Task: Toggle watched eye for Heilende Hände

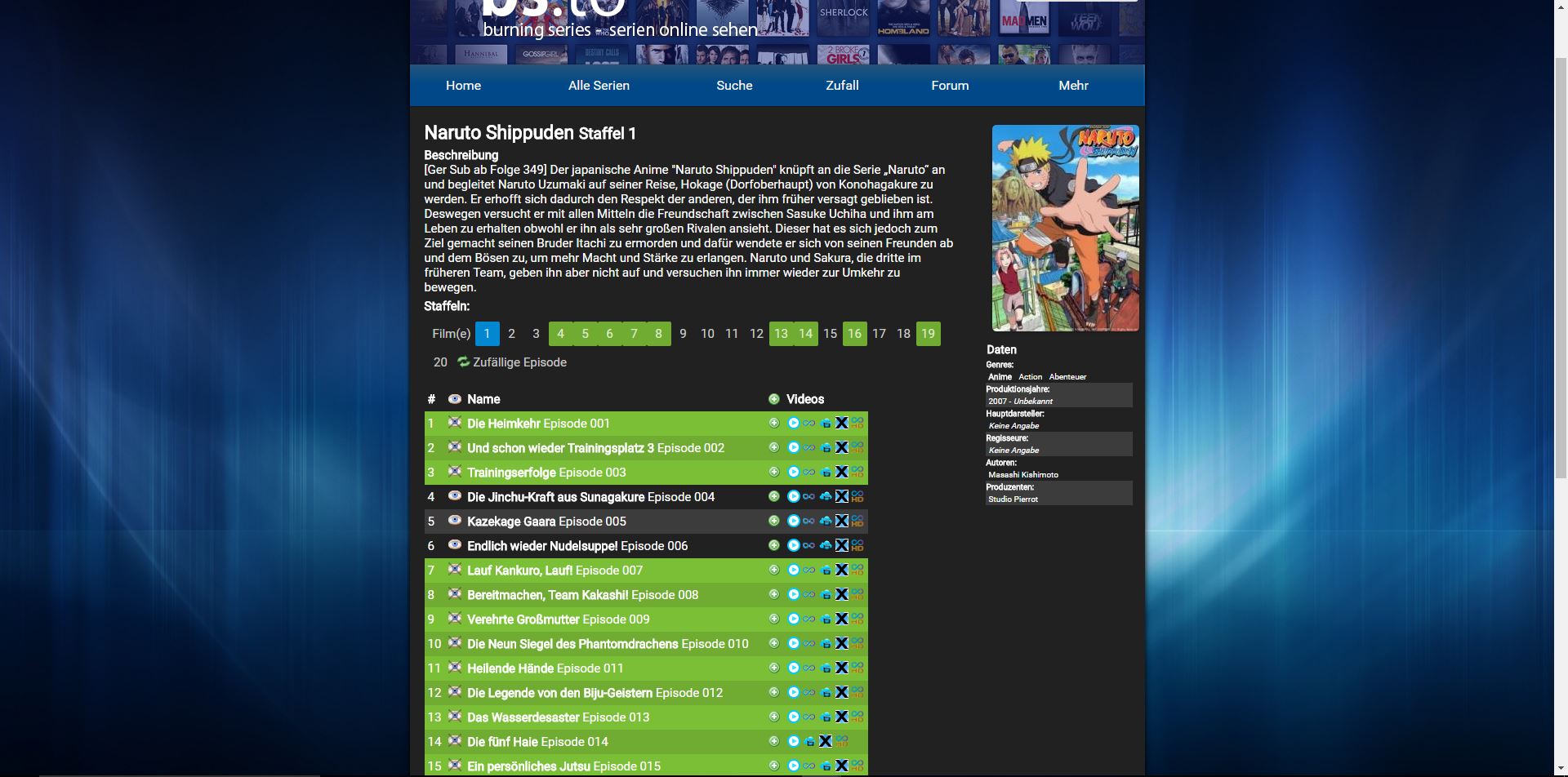Action: pyautogui.click(x=455, y=668)
